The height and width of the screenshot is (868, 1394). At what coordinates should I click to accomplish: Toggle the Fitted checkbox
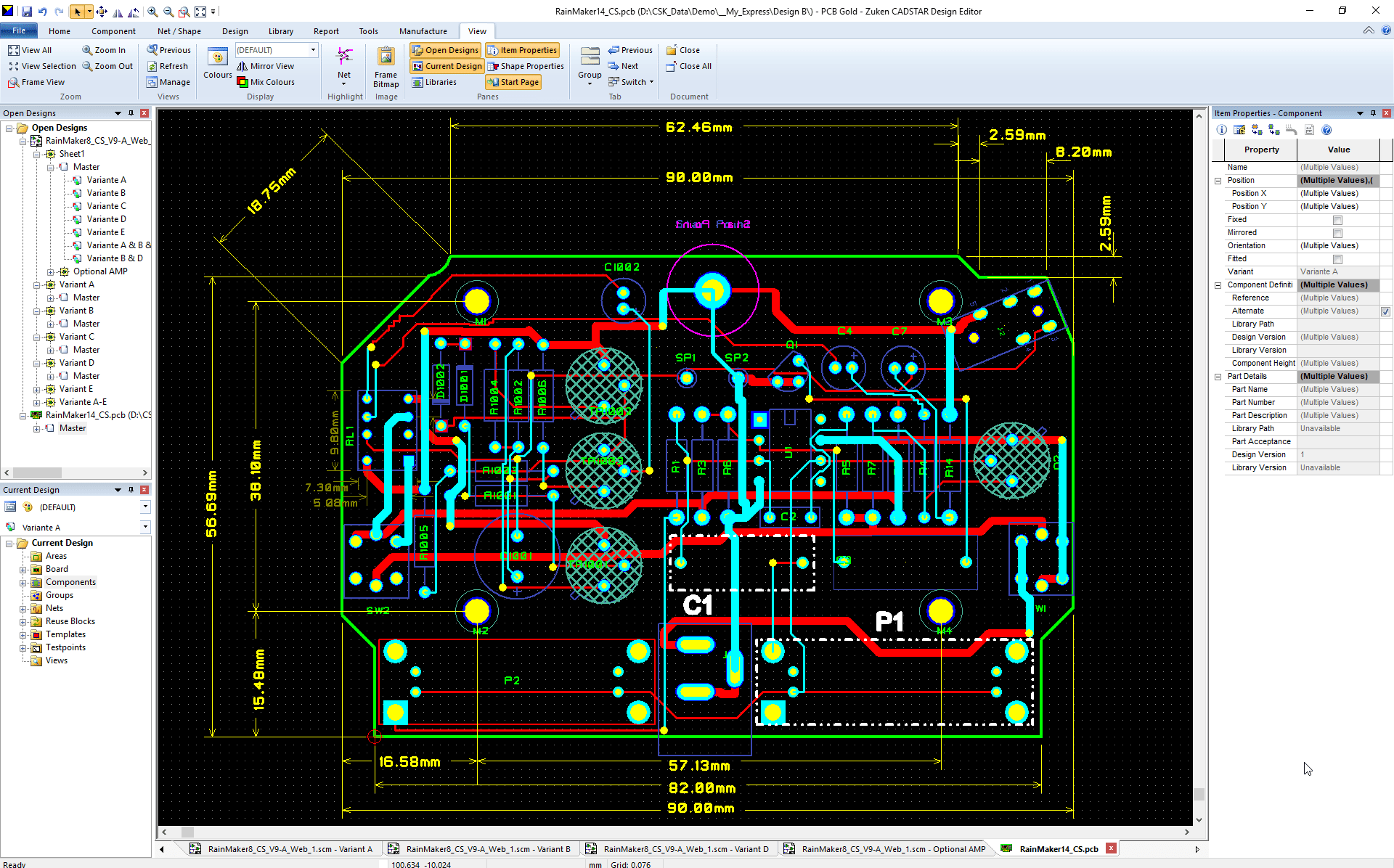click(x=1337, y=259)
